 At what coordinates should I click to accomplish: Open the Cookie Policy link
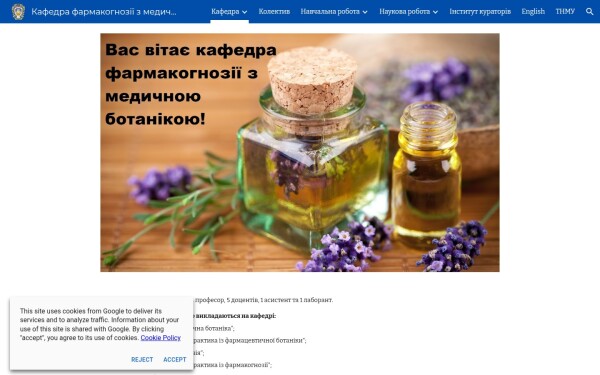pyautogui.click(x=160, y=338)
